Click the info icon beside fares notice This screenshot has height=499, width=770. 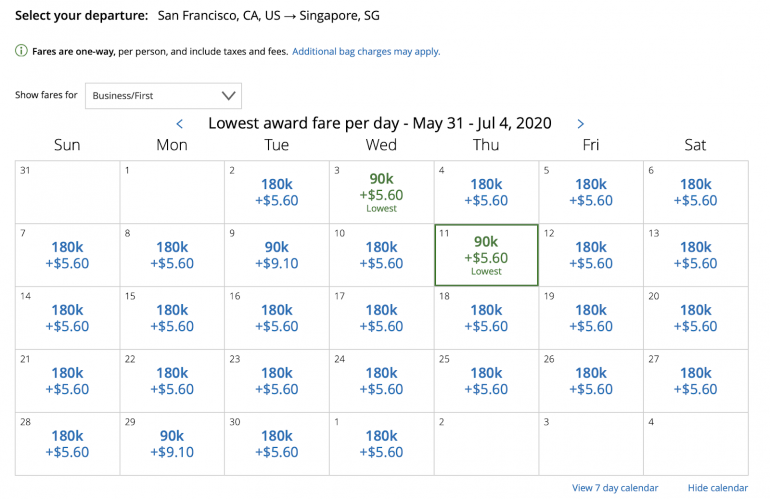pyautogui.click(x=21, y=51)
